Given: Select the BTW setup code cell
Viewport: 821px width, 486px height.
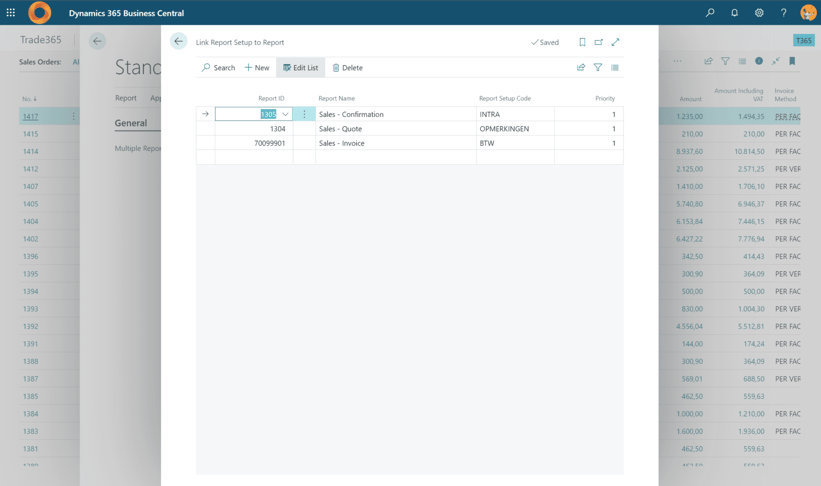Looking at the screenshot, I should coord(515,143).
